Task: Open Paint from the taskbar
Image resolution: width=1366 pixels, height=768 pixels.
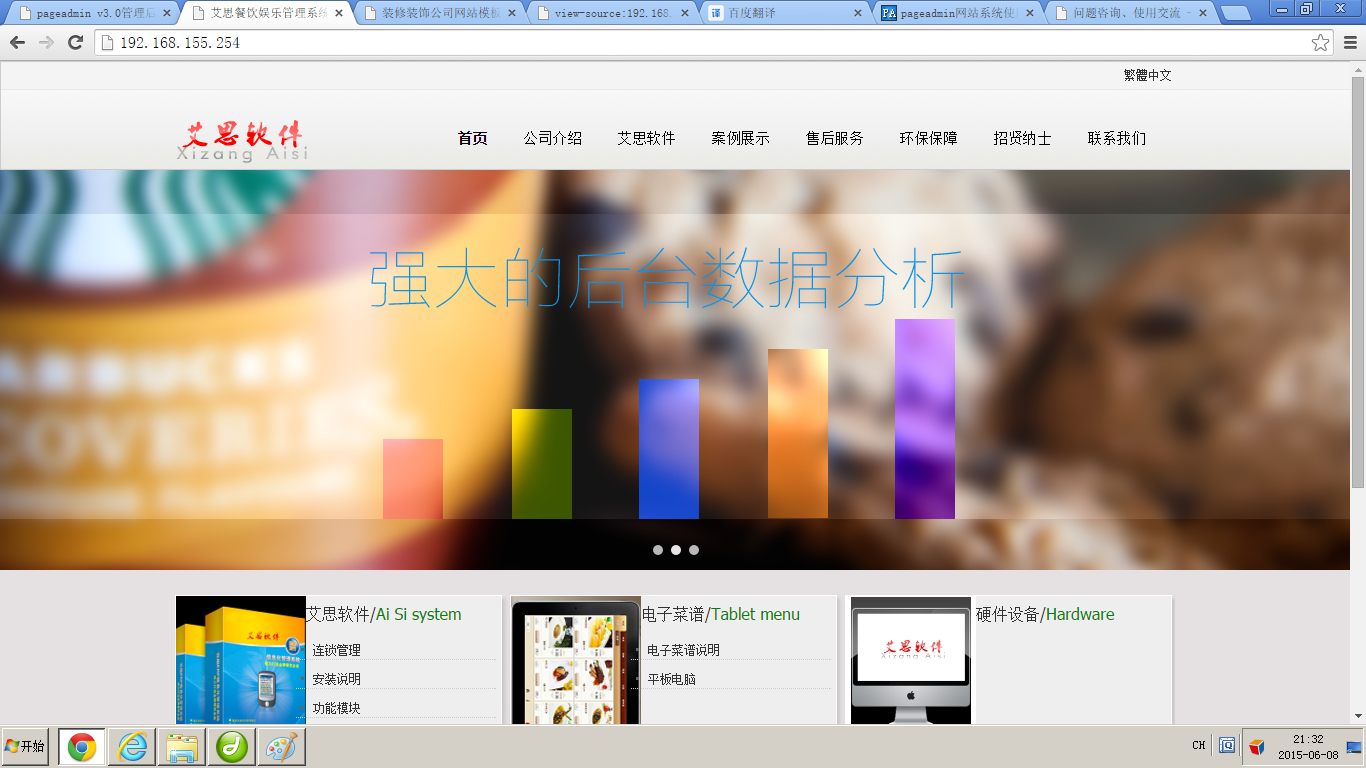Action: 281,747
